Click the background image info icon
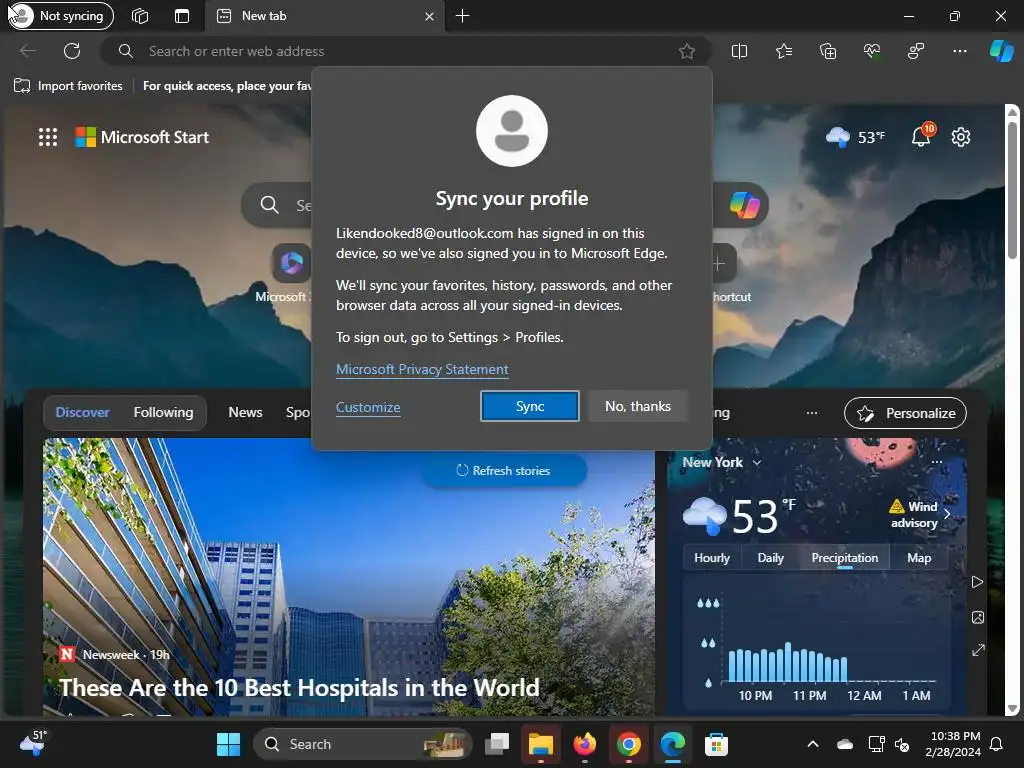1024x768 pixels. 978,617
